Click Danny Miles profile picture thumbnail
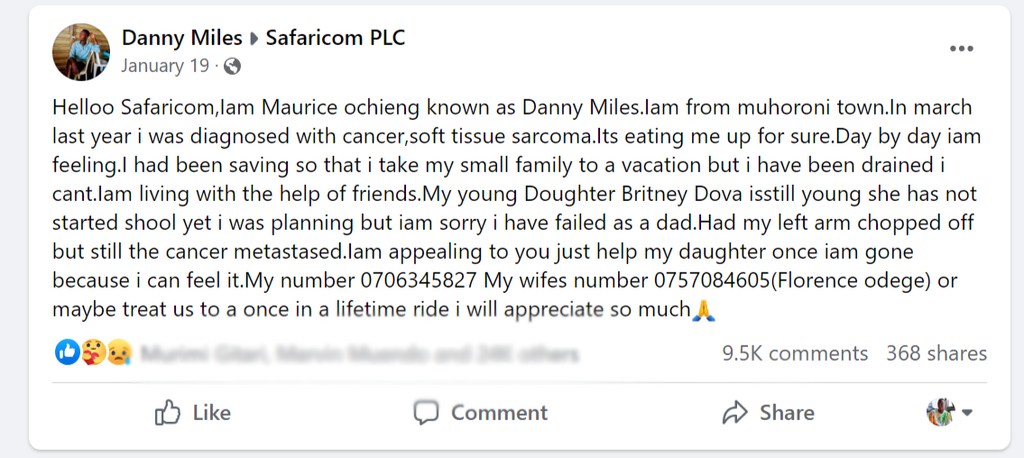This screenshot has height=458, width=1024. (81, 52)
